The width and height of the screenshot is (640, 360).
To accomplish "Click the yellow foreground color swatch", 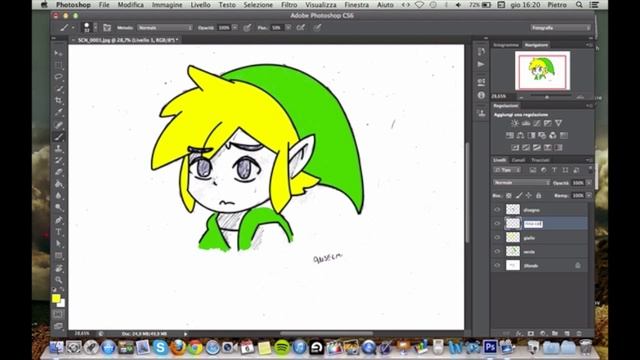I will (56, 298).
